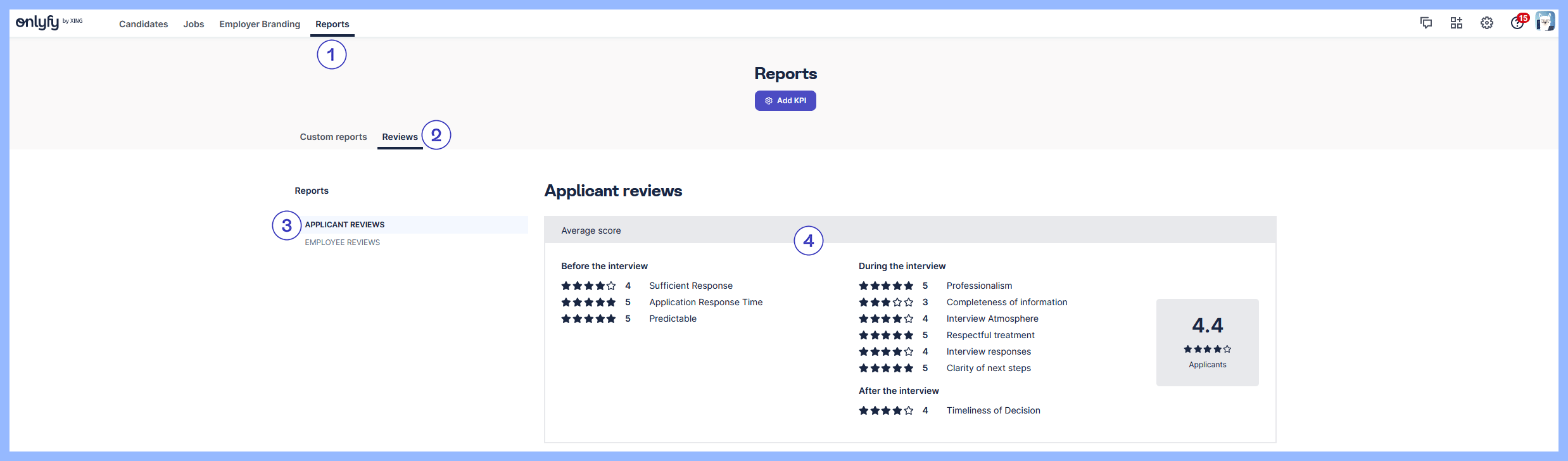Click the 4.4 Applicants score card

(1207, 342)
